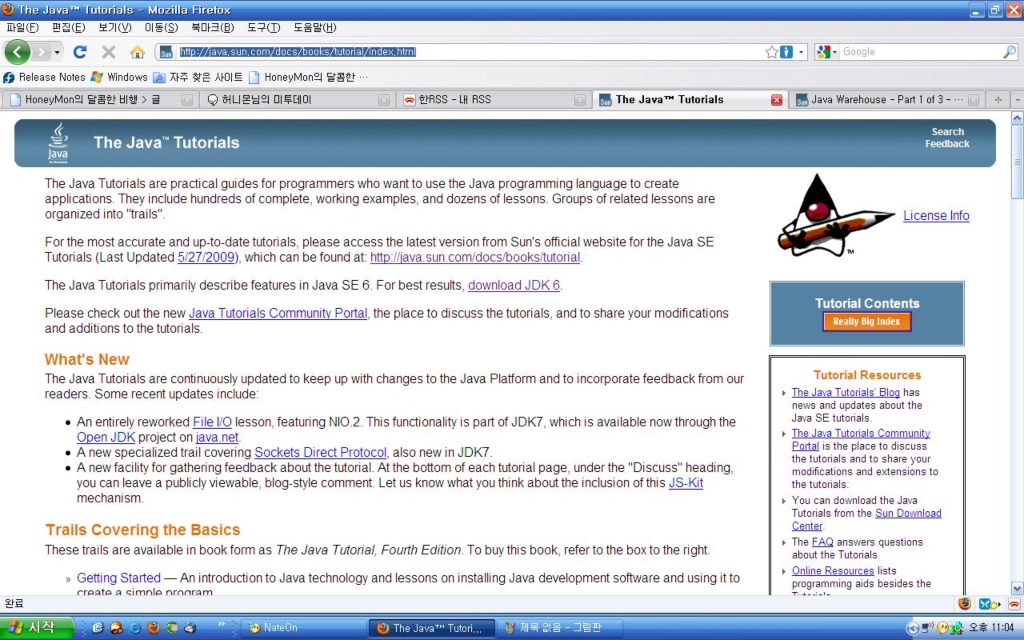This screenshot has width=1024, height=640.
Task: Open the License Info link
Action: pyautogui.click(x=936, y=216)
